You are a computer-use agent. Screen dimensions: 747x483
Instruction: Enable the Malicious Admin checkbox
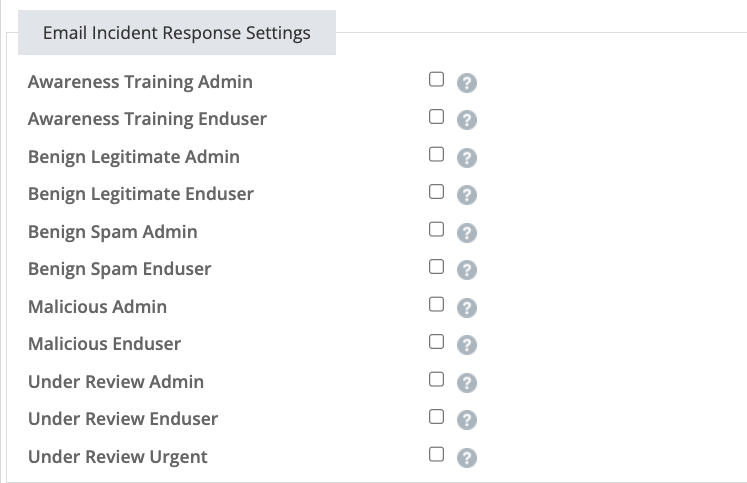coord(436,304)
